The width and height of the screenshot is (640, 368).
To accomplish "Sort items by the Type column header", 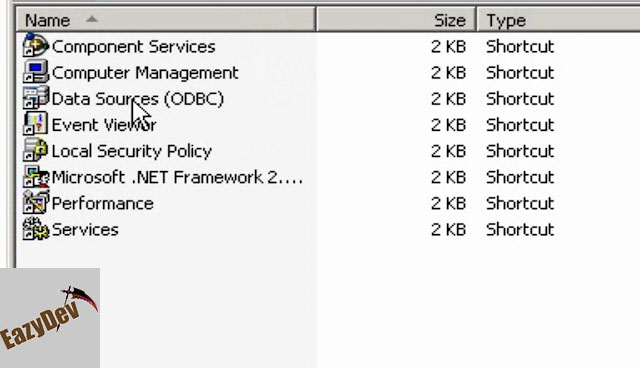I will 558,20.
